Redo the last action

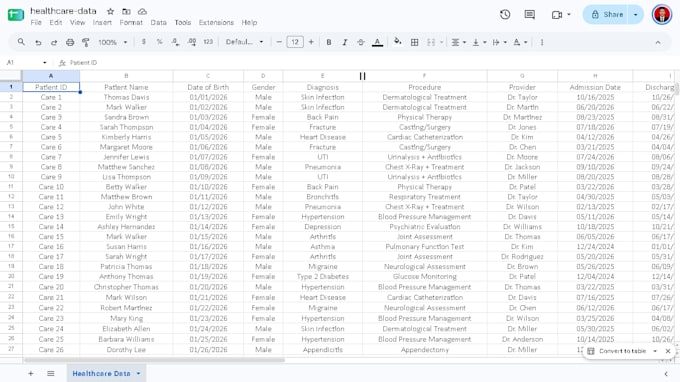click(54, 42)
